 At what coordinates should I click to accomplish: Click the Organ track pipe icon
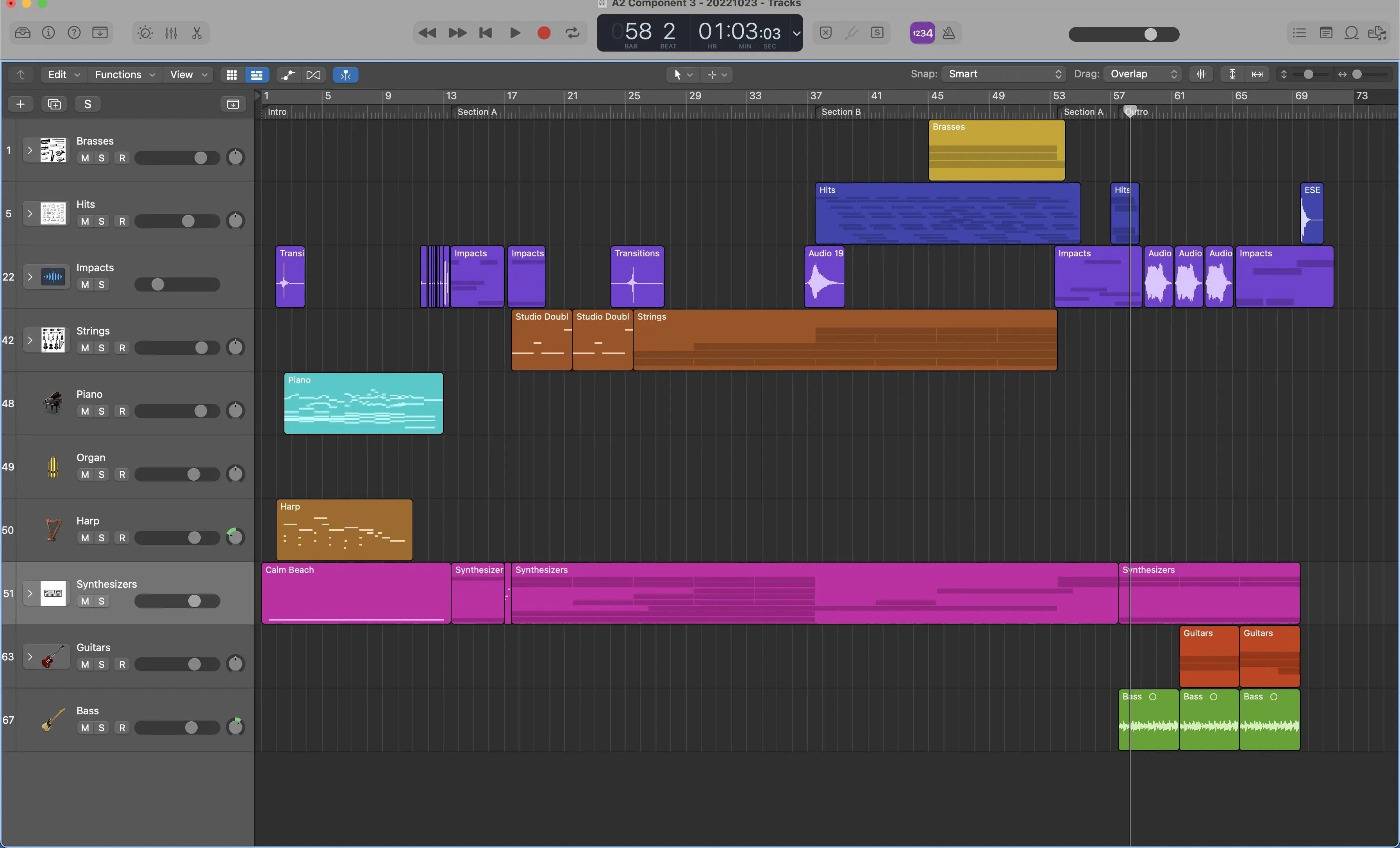(53, 467)
